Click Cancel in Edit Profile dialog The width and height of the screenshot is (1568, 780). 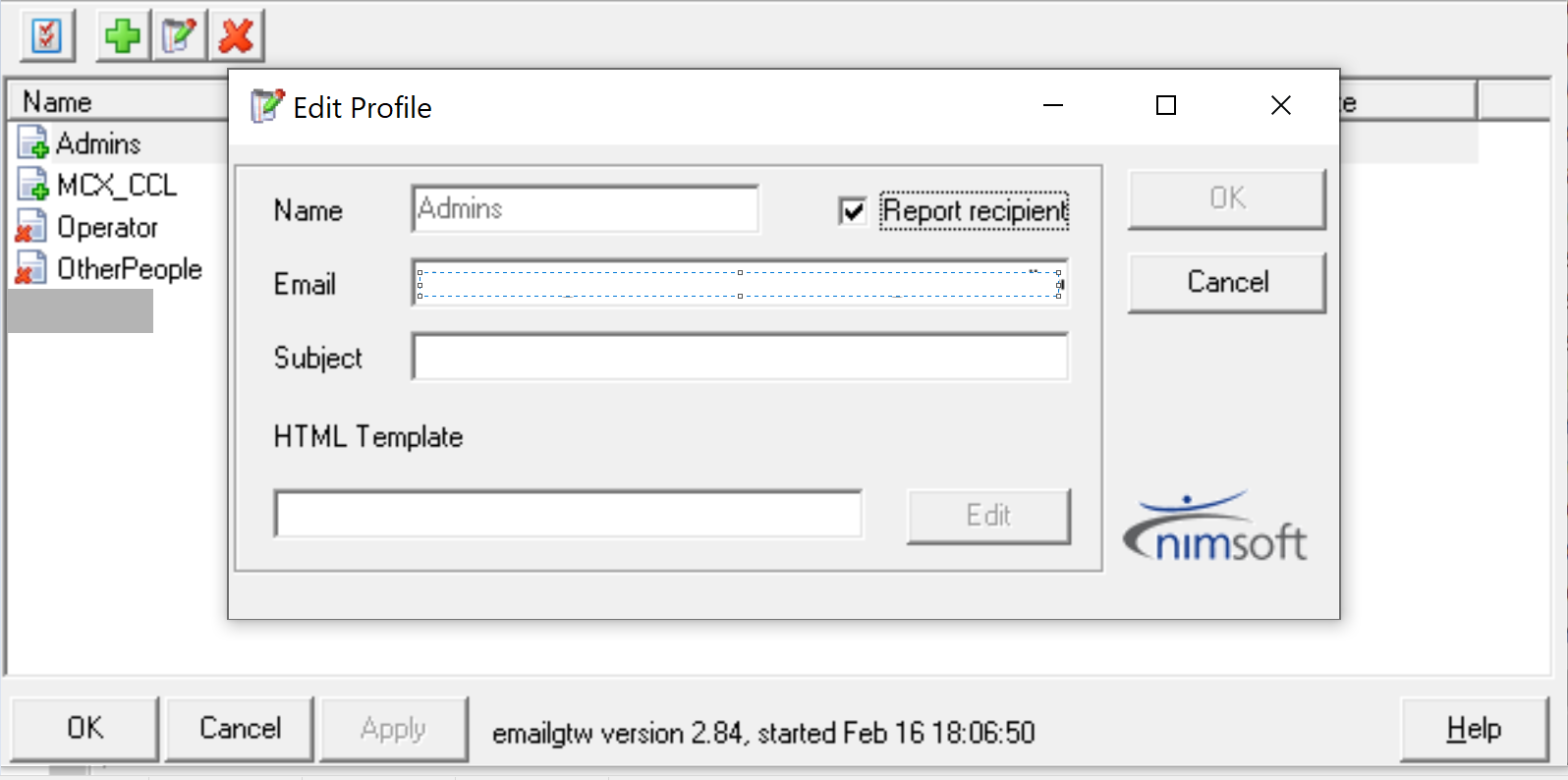1226,283
